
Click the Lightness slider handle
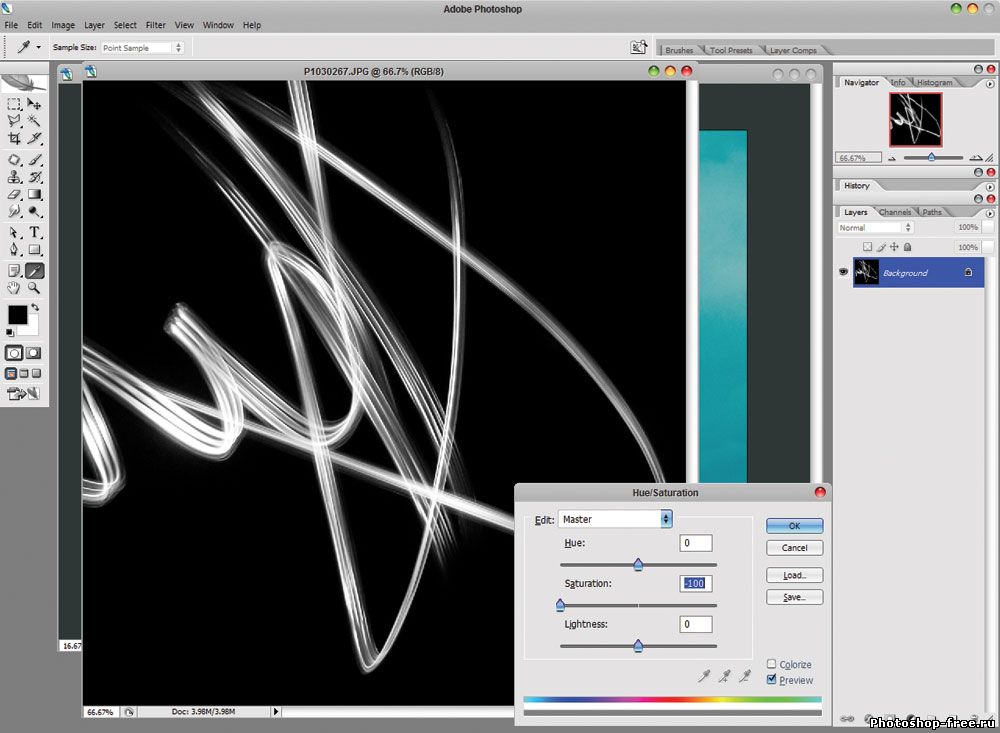coord(638,646)
